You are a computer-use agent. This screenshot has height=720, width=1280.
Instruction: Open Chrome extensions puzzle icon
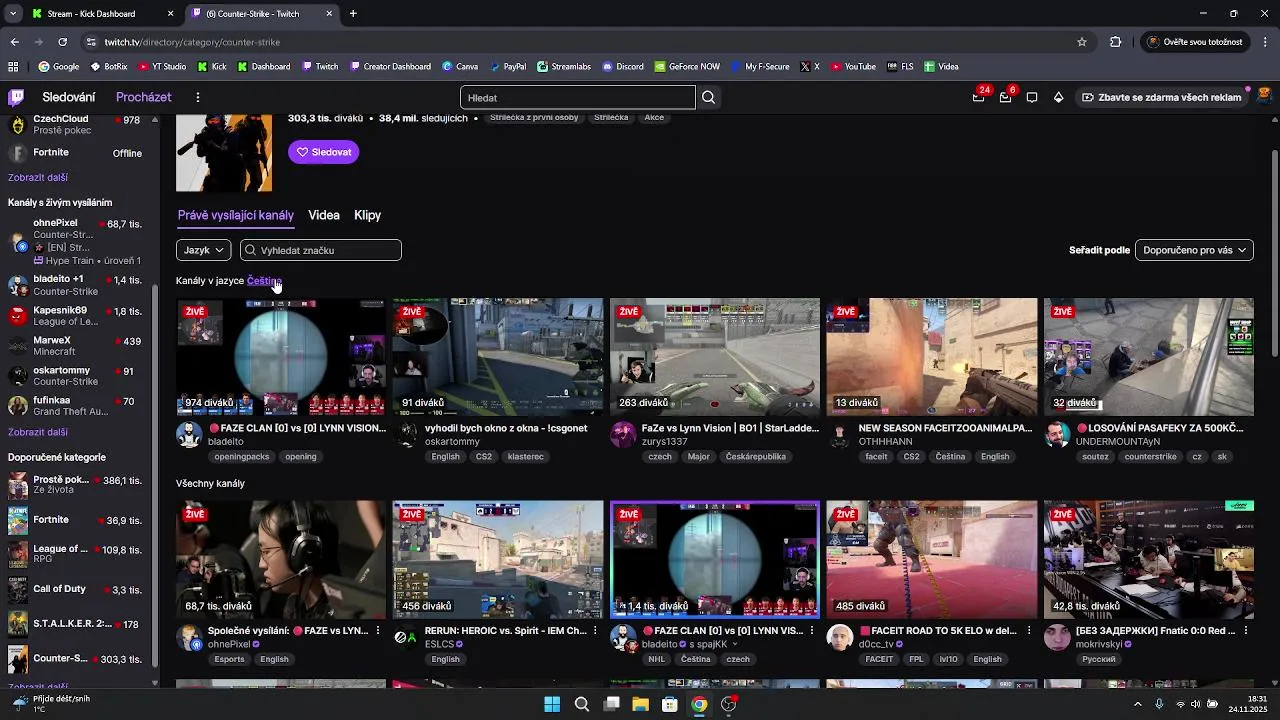[x=1116, y=42]
